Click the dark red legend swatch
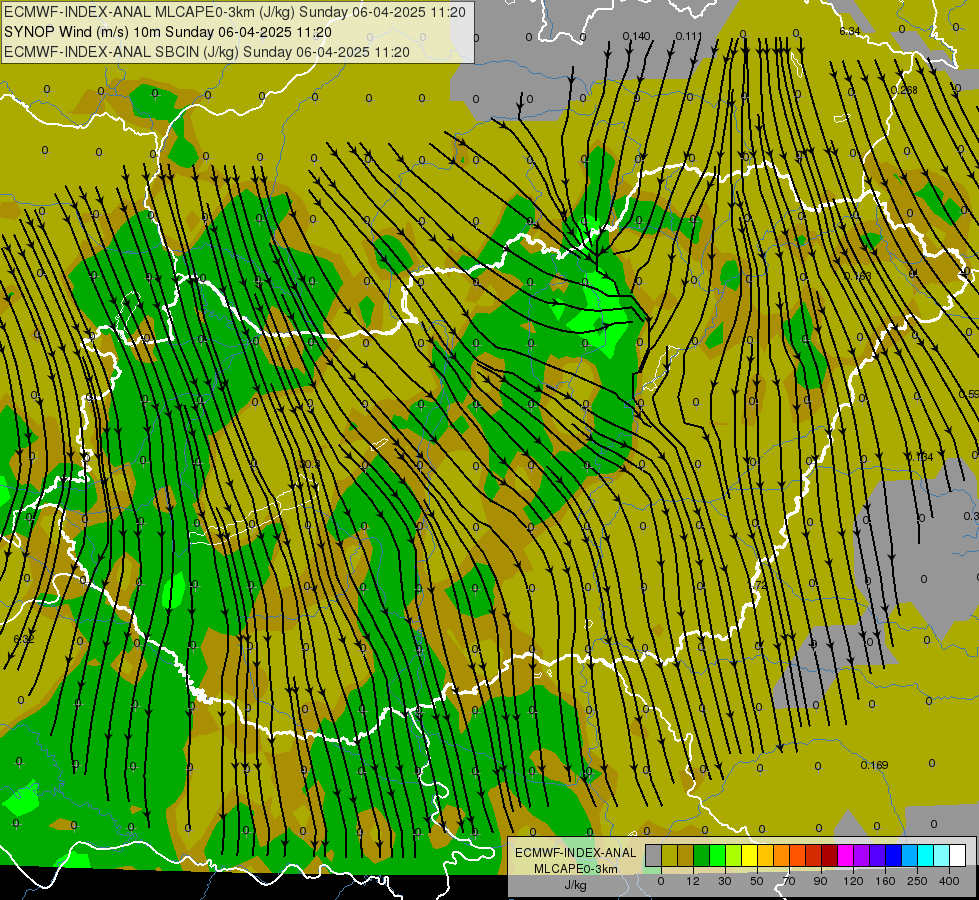This screenshot has height=900, width=979. (830, 855)
